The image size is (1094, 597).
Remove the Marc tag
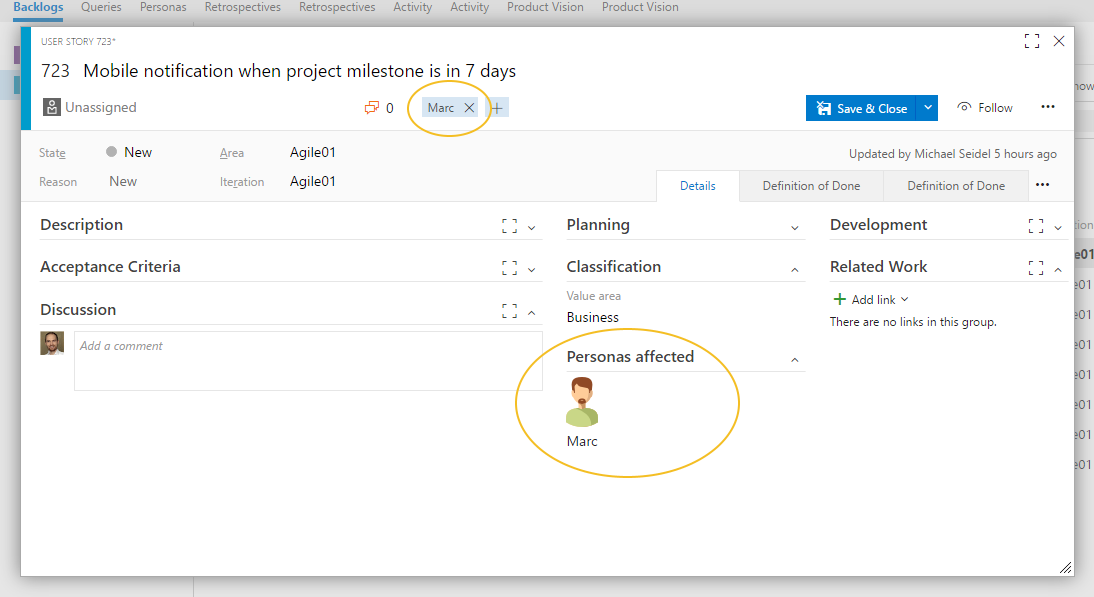(x=469, y=107)
